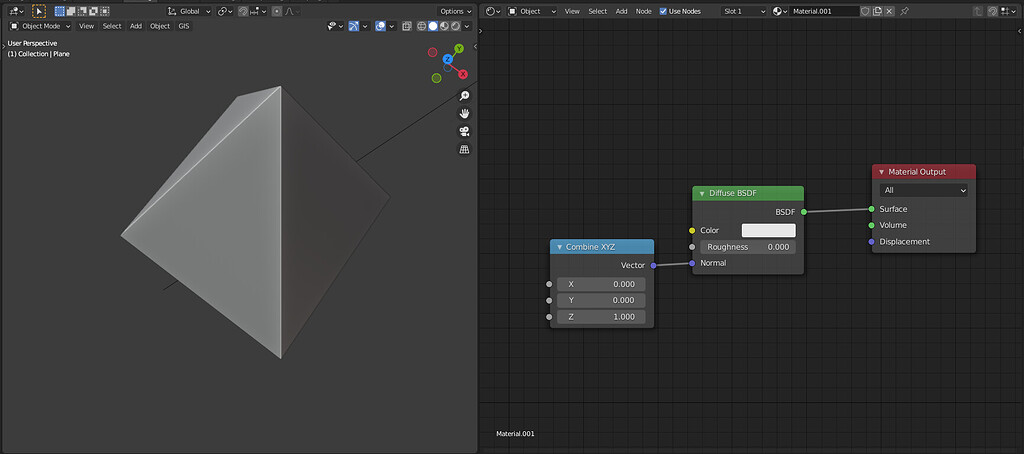Open proportional falloff curve menu
This screenshot has width=1024, height=454.
point(290,11)
